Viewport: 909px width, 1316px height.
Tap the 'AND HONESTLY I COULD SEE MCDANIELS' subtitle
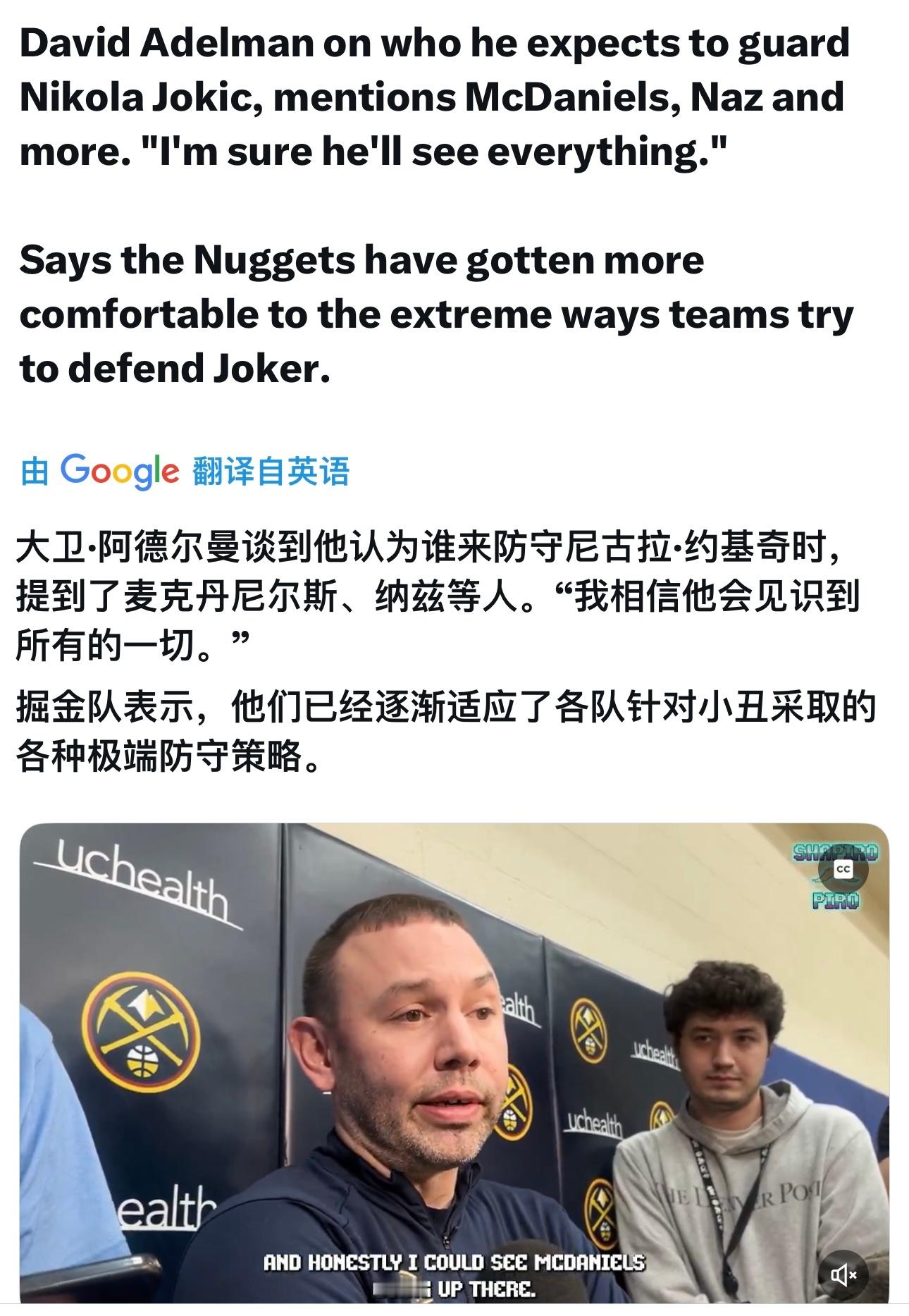pyautogui.click(x=455, y=1262)
